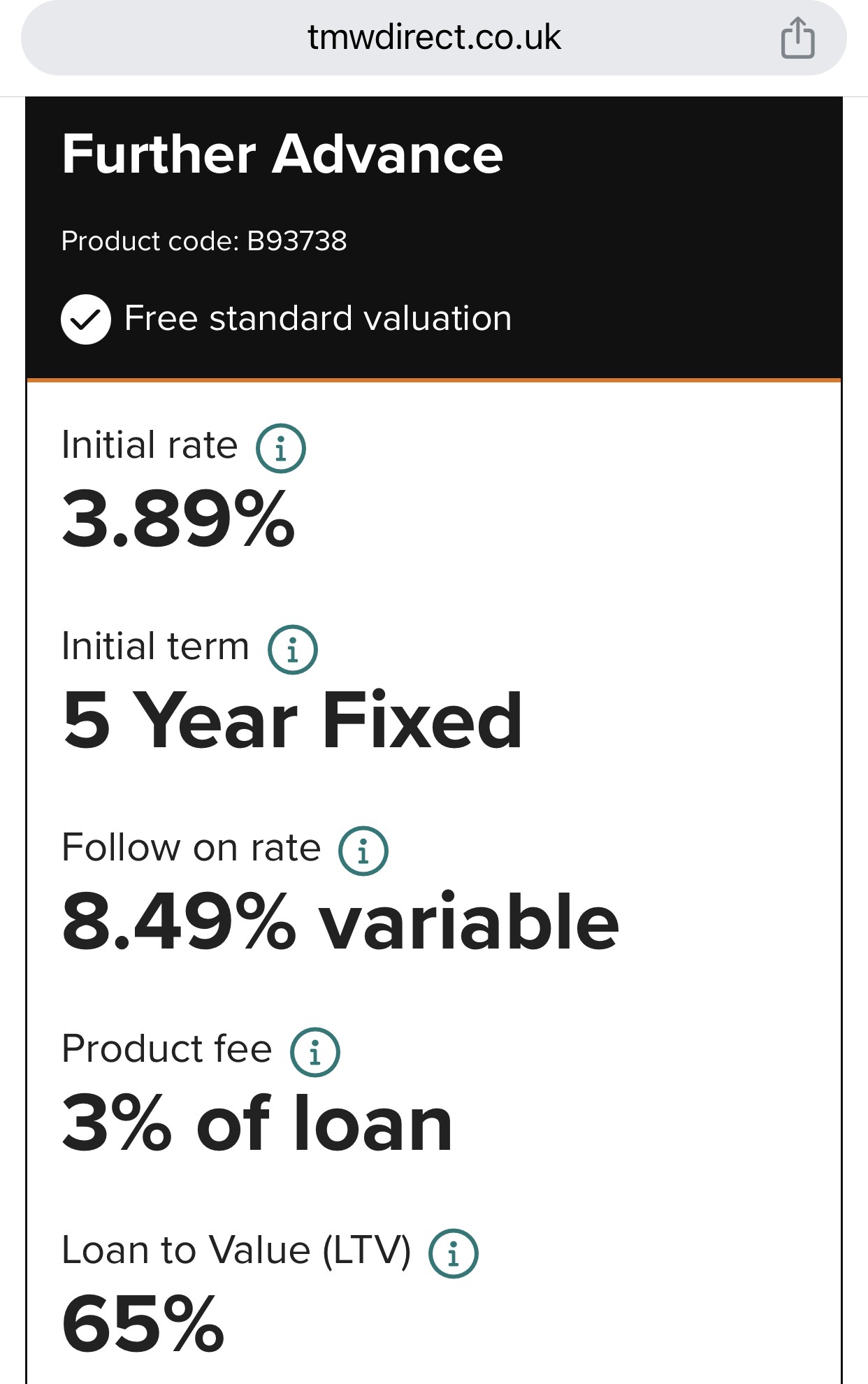The width and height of the screenshot is (868, 1384).
Task: Tap the tmwdirect.co.uk address bar
Action: point(433,38)
